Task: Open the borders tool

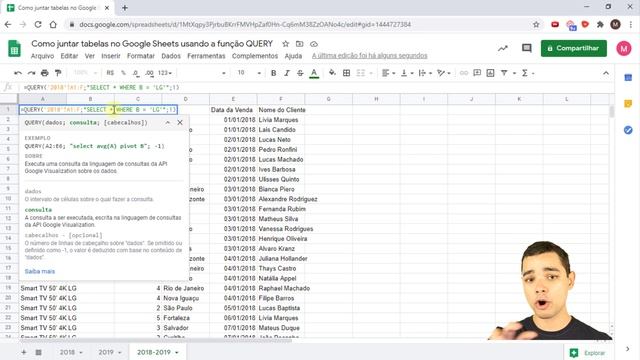Action: click(347, 73)
